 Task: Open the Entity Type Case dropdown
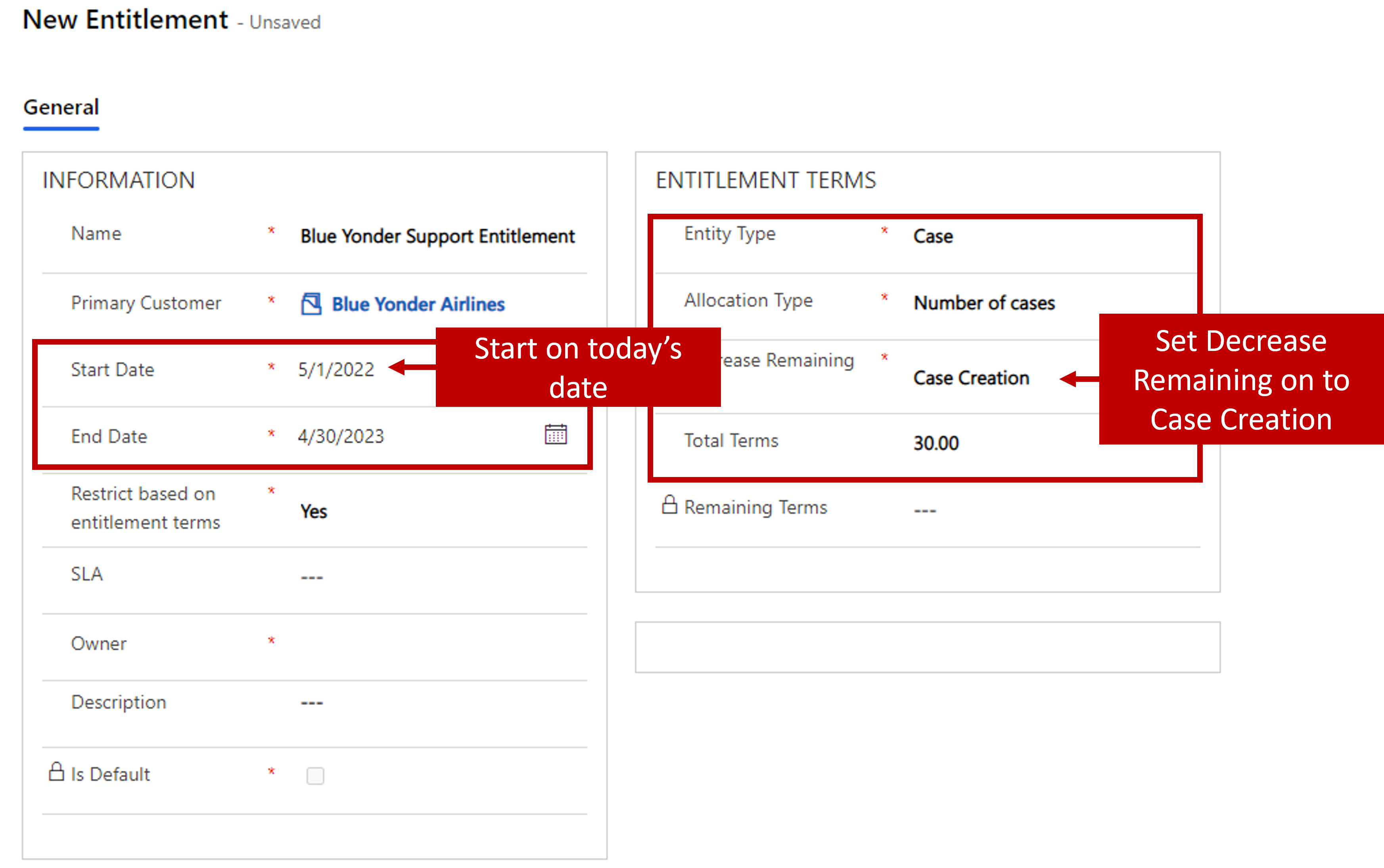pos(933,236)
